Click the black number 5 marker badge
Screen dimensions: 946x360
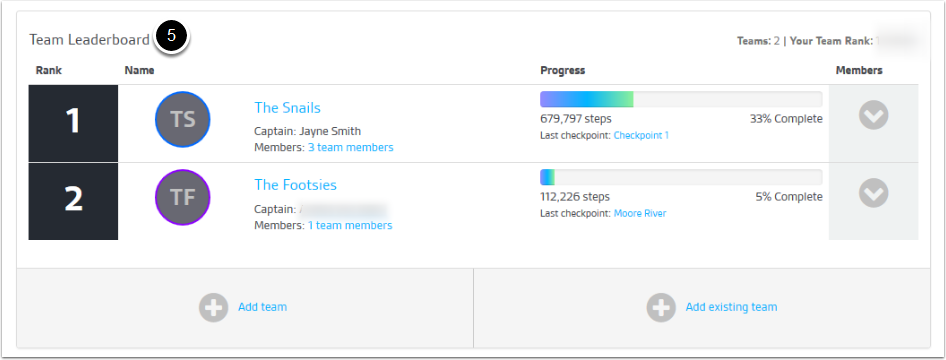tap(172, 36)
